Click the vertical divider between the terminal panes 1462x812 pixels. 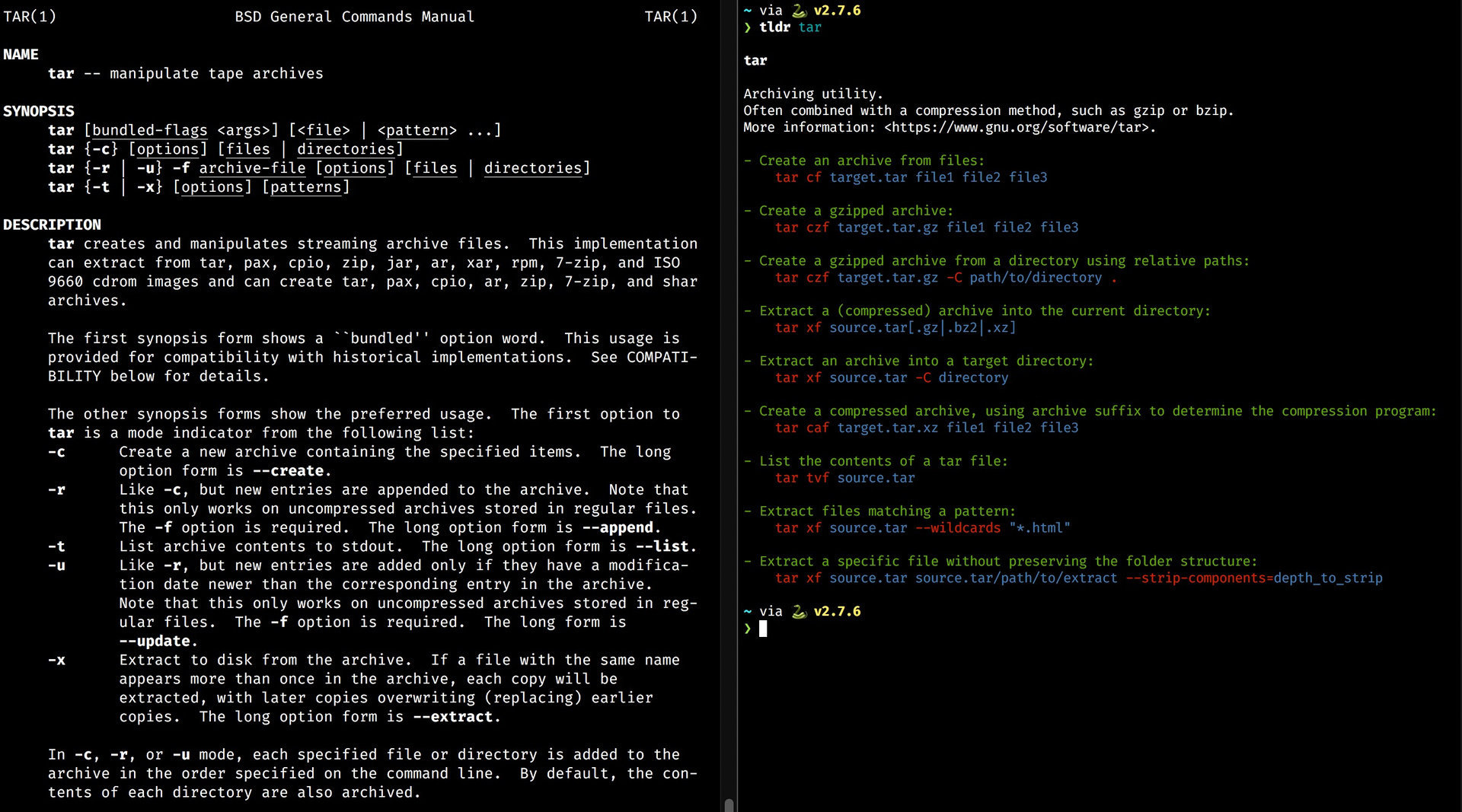[736, 381]
